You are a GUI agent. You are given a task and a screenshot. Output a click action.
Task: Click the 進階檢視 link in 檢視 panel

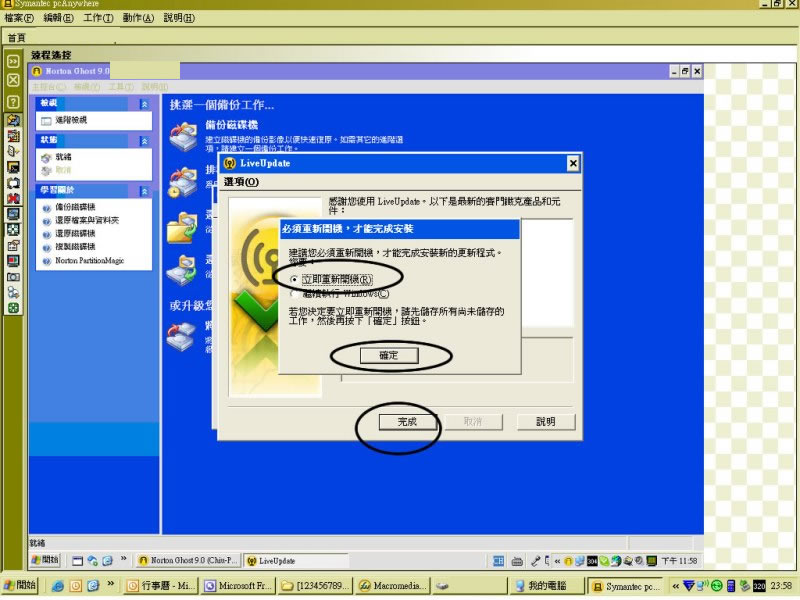coord(71,120)
